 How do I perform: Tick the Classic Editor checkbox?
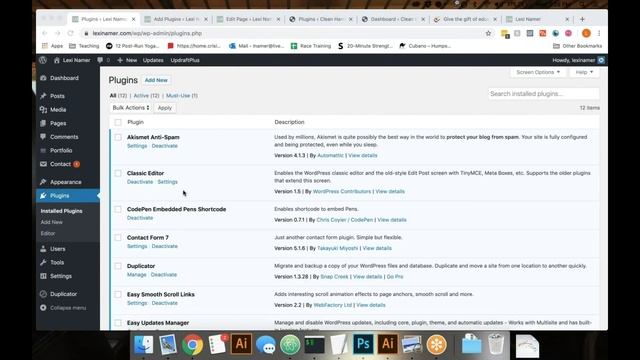click(118, 173)
